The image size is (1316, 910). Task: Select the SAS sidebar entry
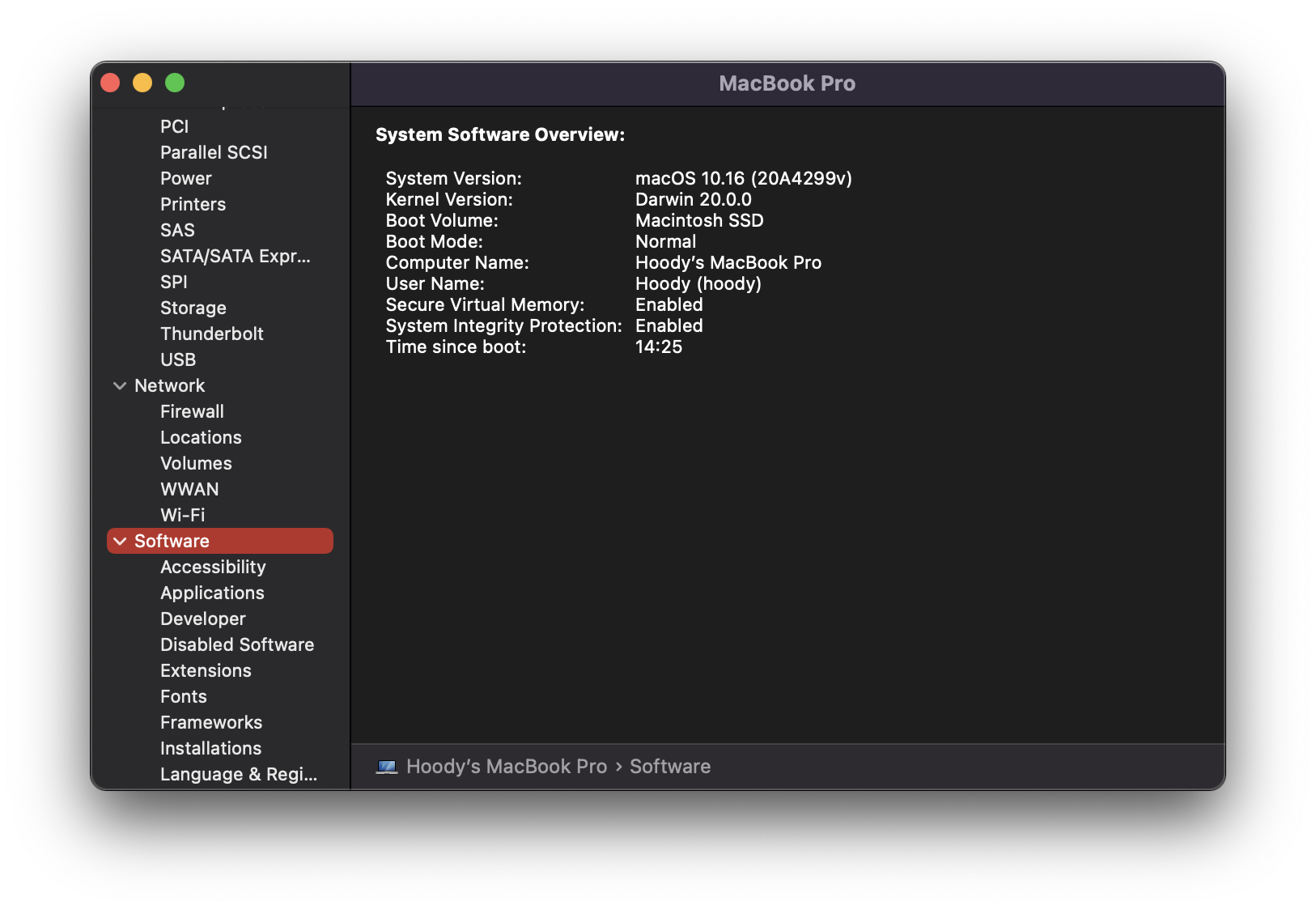click(177, 230)
